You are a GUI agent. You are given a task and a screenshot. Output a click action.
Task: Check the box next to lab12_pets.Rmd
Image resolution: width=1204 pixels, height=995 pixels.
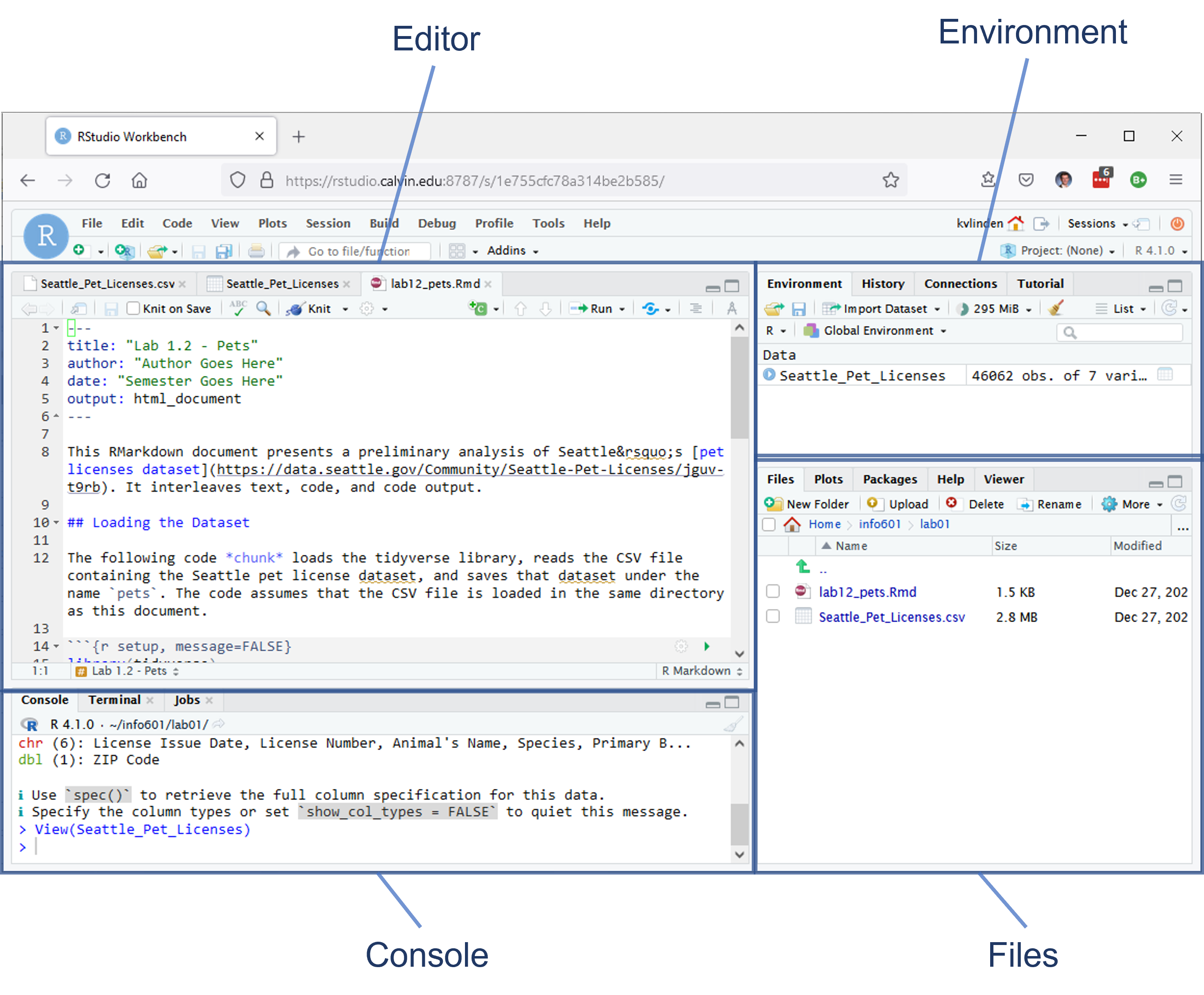coord(773,591)
